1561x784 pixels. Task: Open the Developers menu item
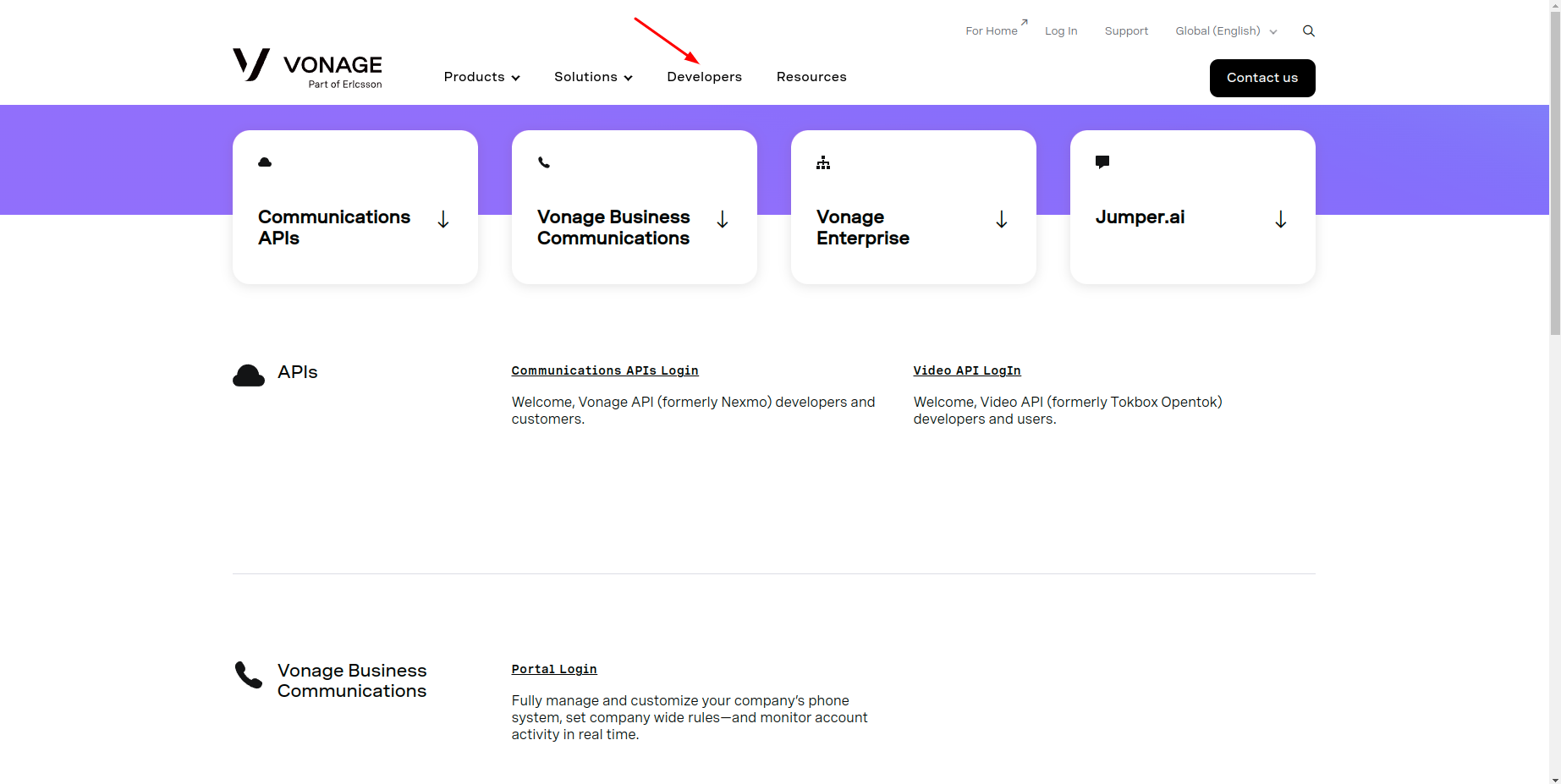(704, 77)
